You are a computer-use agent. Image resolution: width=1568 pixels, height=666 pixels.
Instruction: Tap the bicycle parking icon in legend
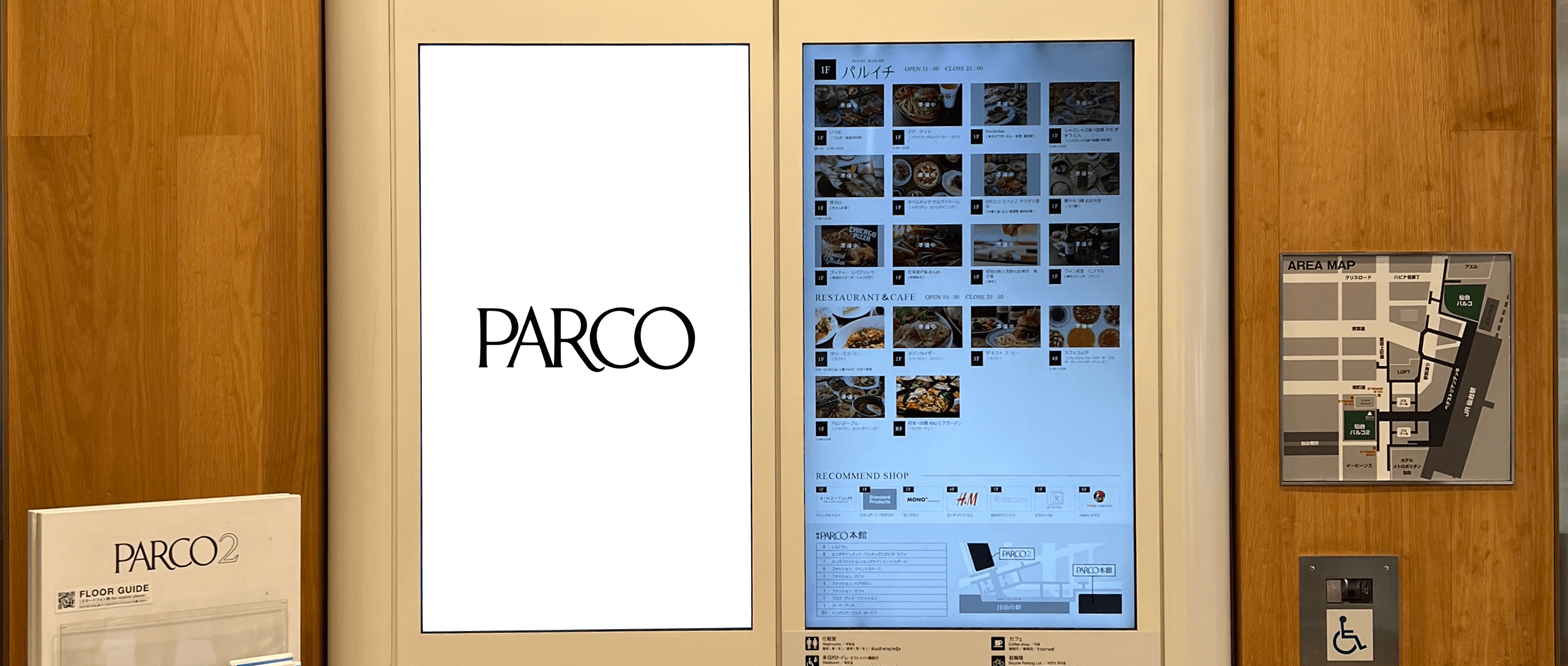[998, 661]
